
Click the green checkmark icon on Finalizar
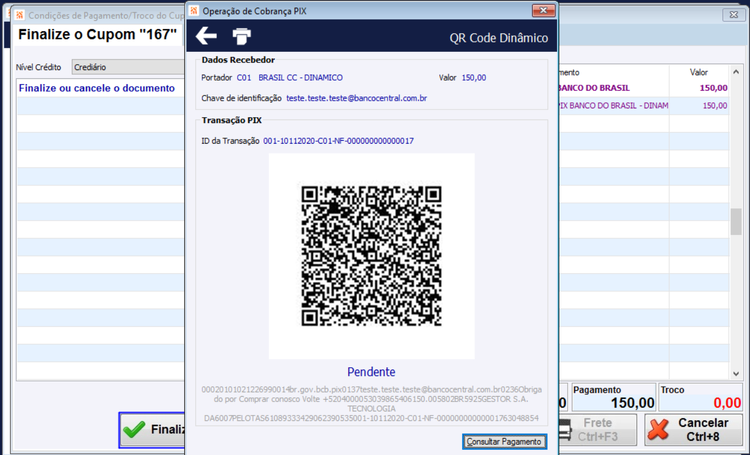click(134, 429)
